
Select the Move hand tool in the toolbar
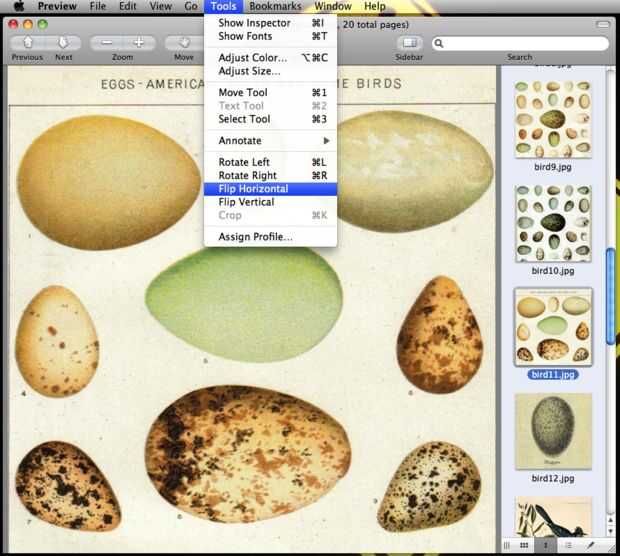[x=184, y=43]
